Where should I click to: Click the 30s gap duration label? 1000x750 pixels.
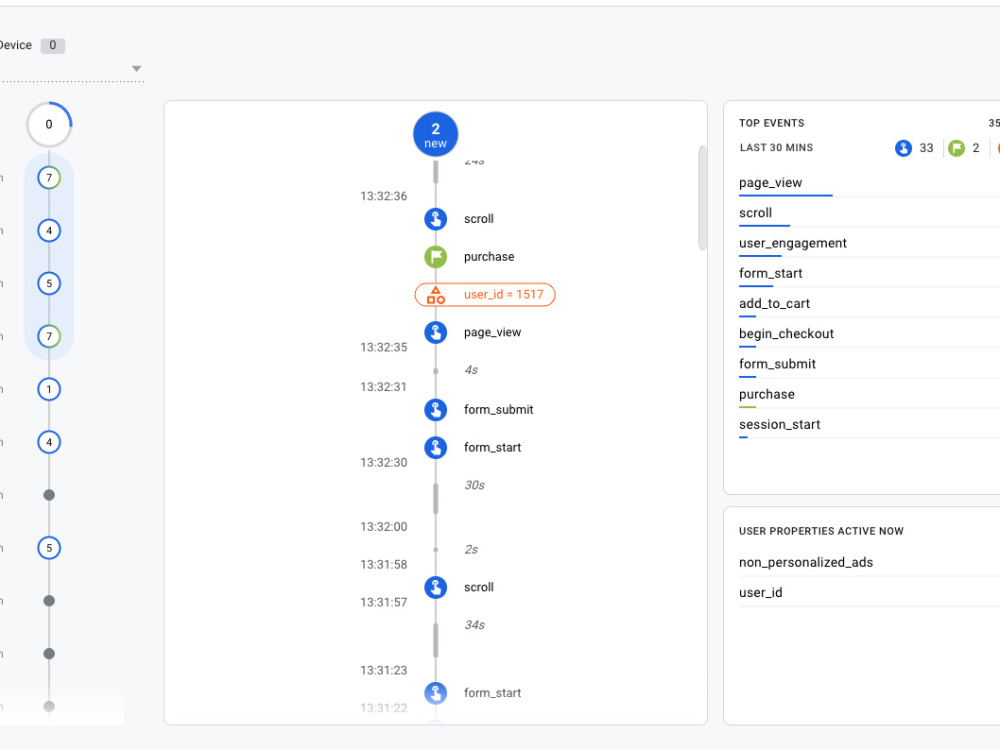(x=474, y=485)
